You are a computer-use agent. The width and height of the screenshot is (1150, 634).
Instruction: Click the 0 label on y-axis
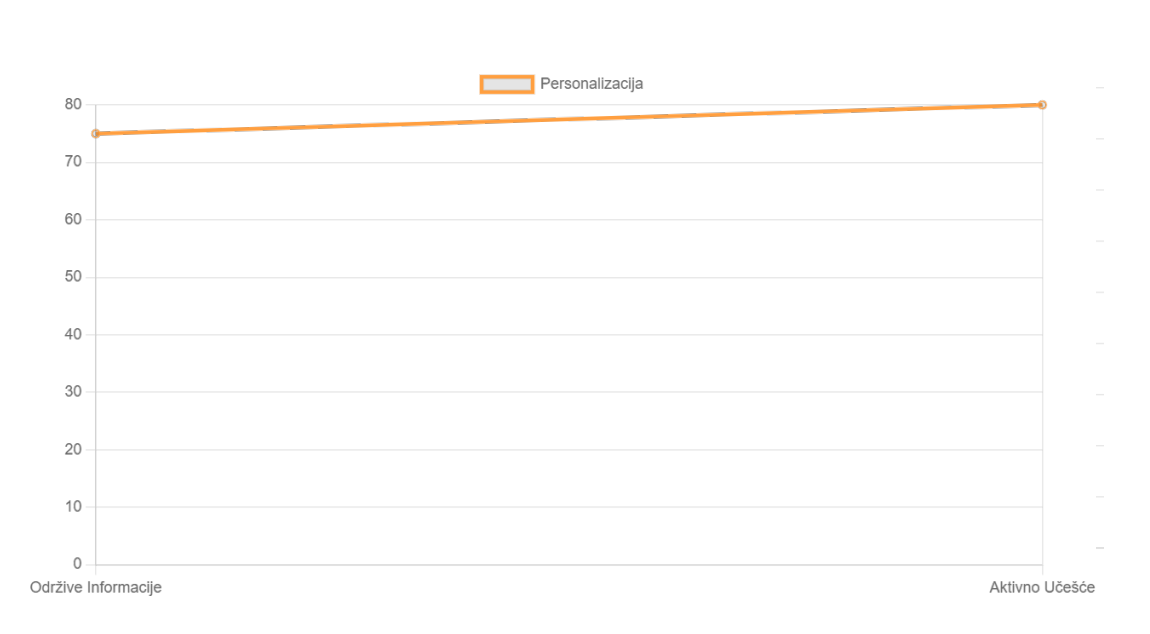[x=77, y=564]
